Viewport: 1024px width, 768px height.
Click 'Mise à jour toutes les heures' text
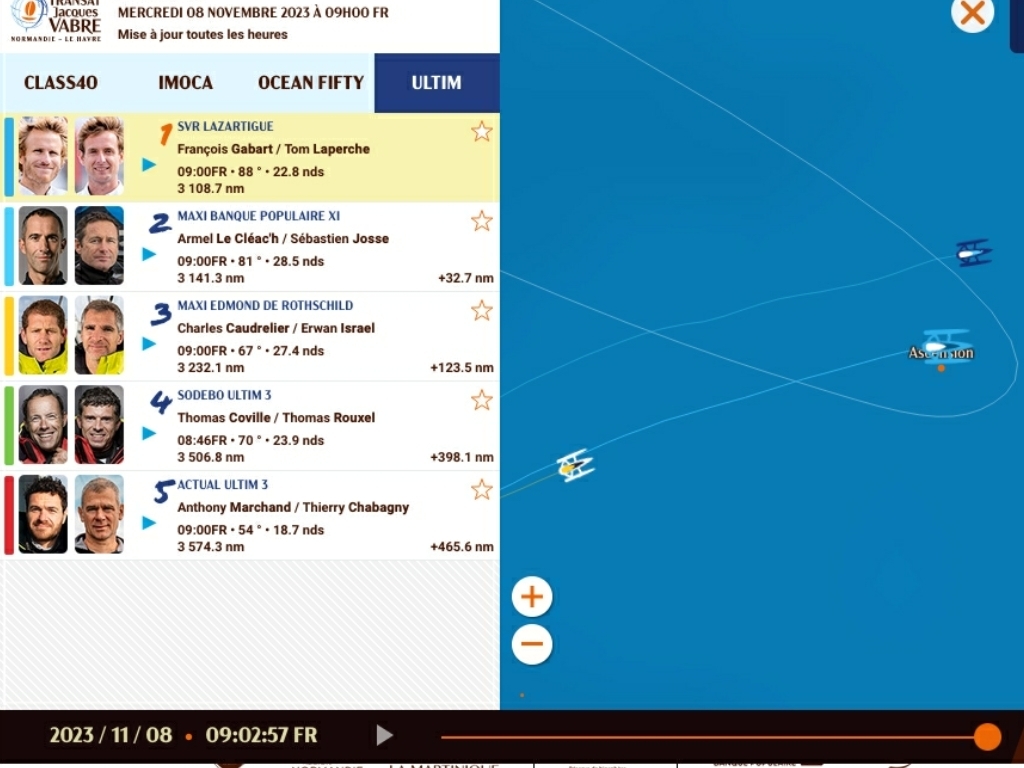(x=202, y=34)
